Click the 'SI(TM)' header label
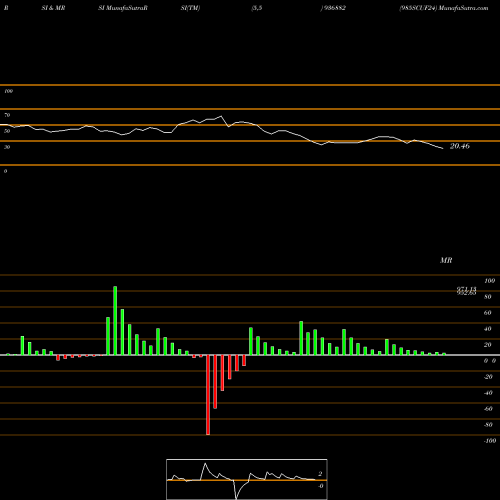Viewport: 500px width, 500px height. point(190,8)
